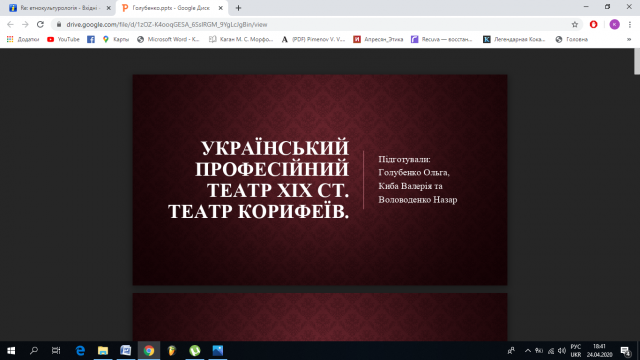Open the Головна bookmark
Screen dimensions: 640x360
tap(572, 39)
